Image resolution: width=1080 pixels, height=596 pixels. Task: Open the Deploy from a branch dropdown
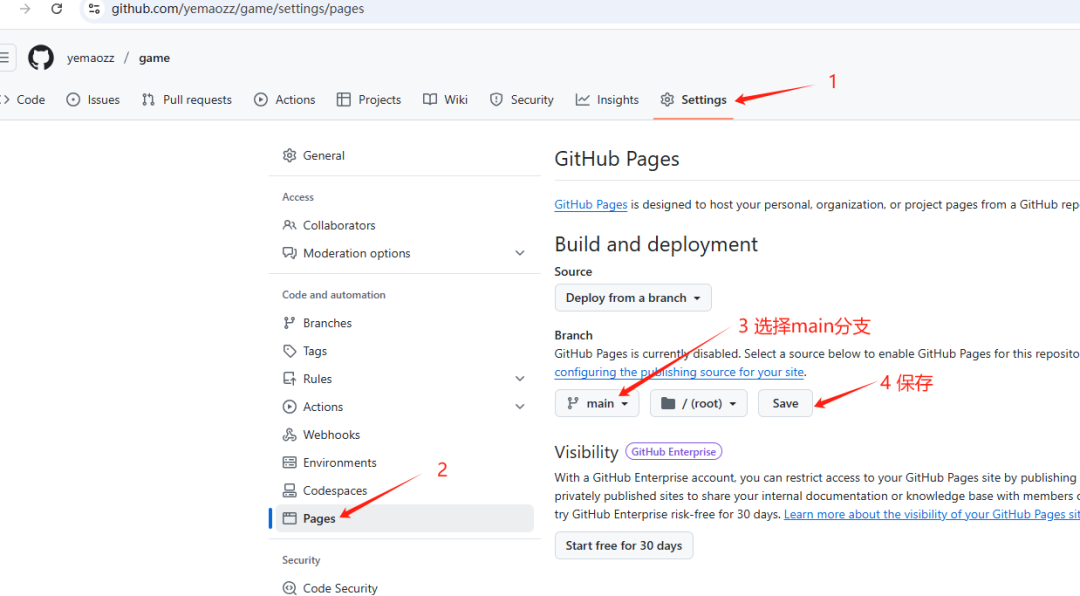[x=633, y=298]
